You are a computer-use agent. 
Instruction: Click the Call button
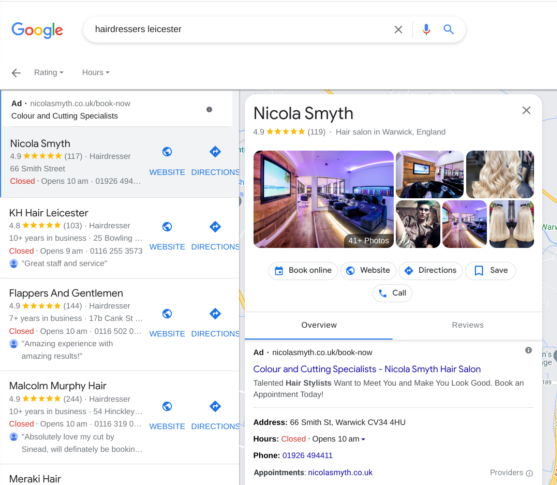[392, 293]
